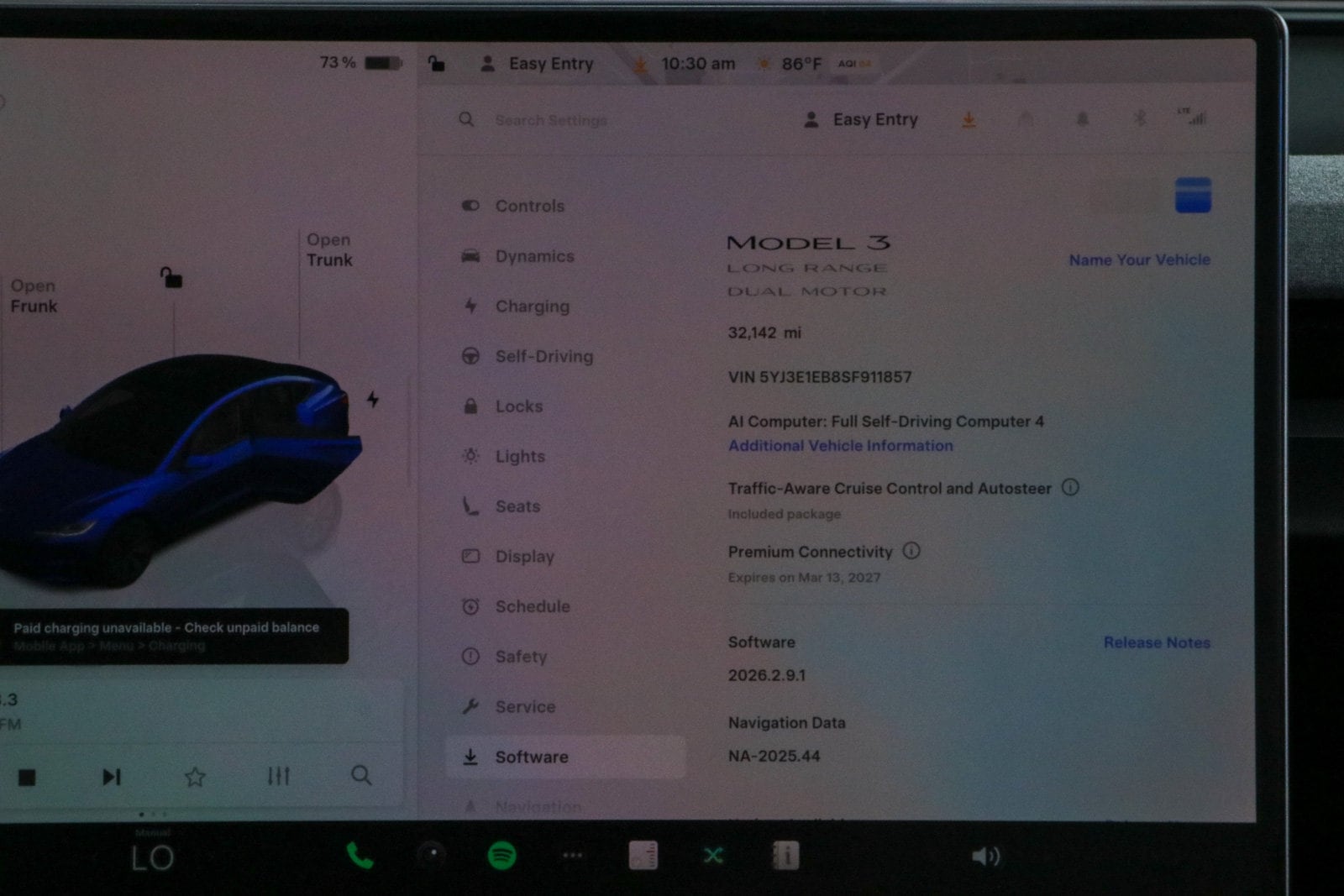The image size is (1344, 896).
Task: Open the energy graph app icon
Action: tap(643, 856)
